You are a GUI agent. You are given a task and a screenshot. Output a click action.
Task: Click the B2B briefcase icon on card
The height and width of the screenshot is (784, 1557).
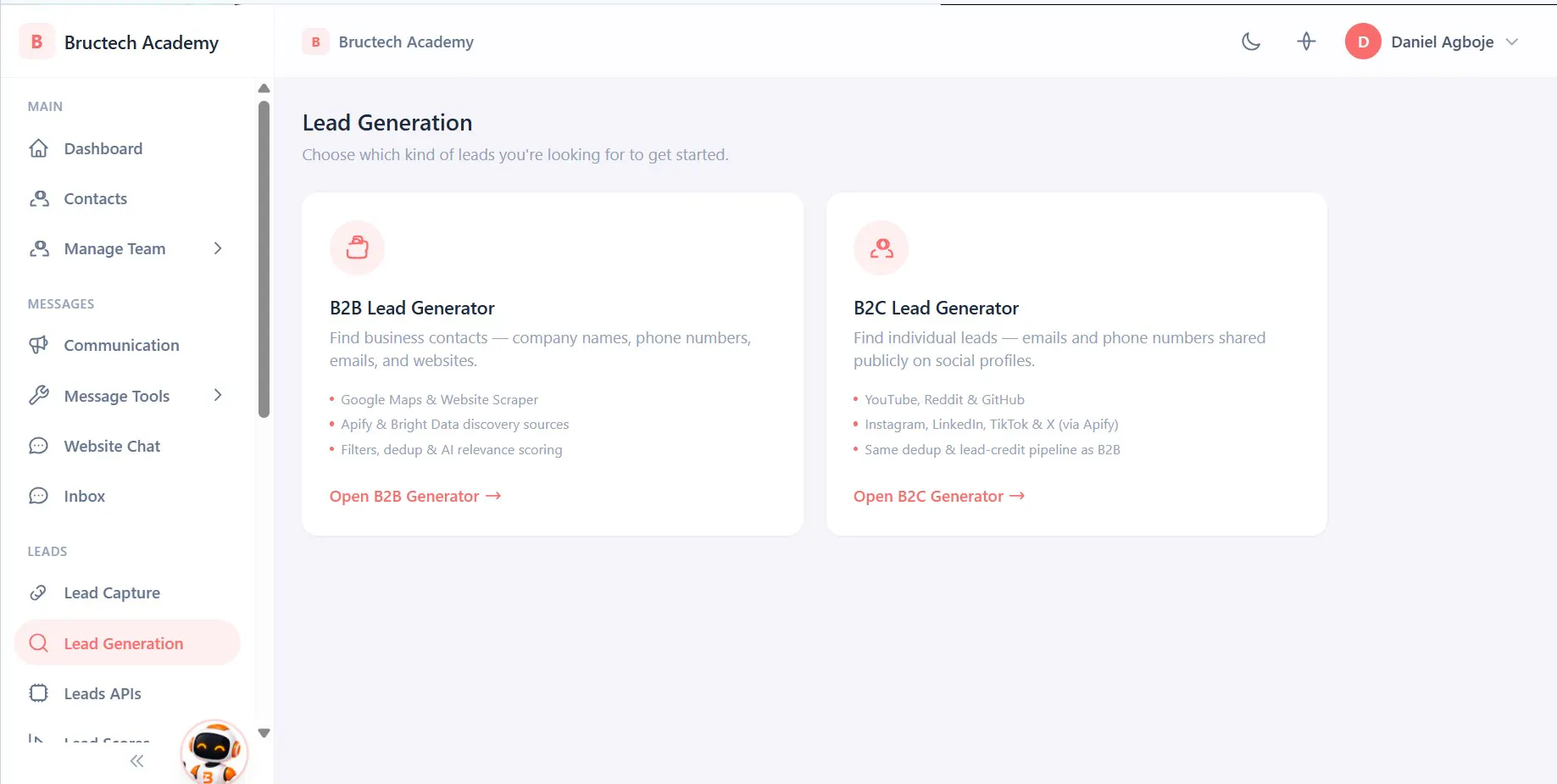tap(357, 247)
